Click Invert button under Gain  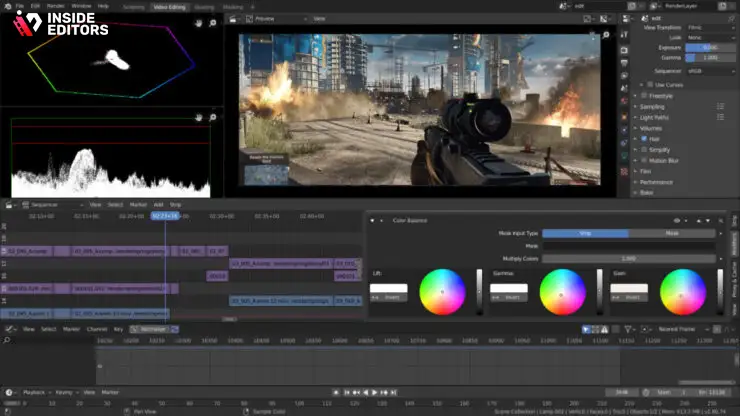(x=630, y=297)
